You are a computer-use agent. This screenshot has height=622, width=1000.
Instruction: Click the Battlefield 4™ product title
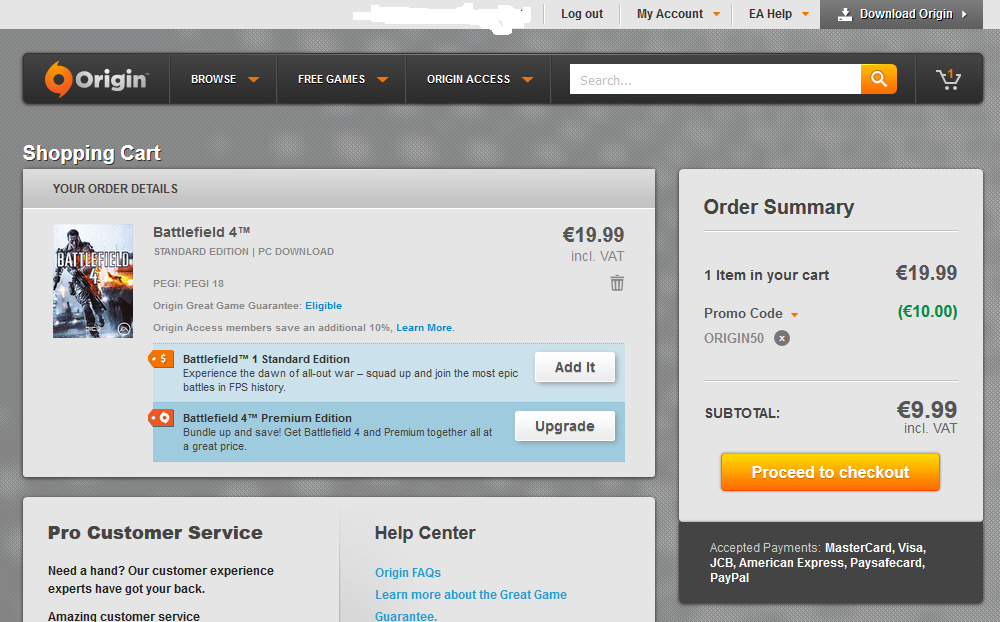click(x=202, y=232)
